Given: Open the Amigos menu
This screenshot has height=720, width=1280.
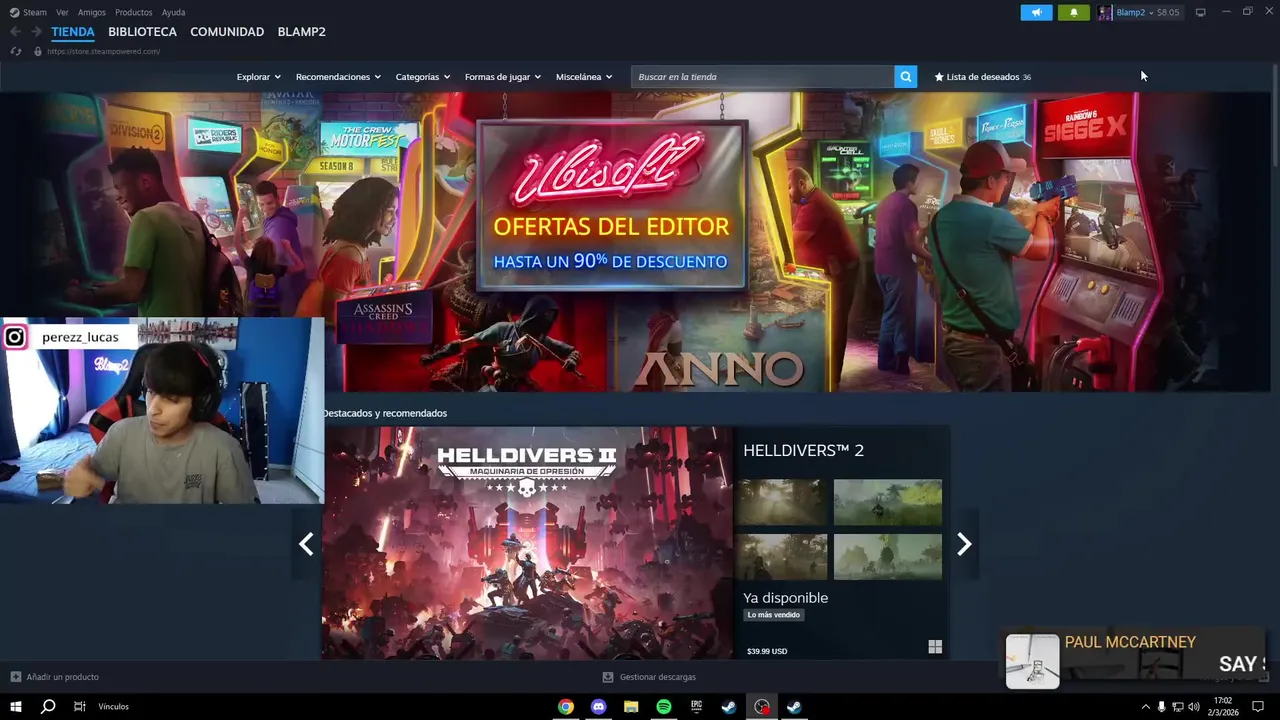Looking at the screenshot, I should click(92, 12).
